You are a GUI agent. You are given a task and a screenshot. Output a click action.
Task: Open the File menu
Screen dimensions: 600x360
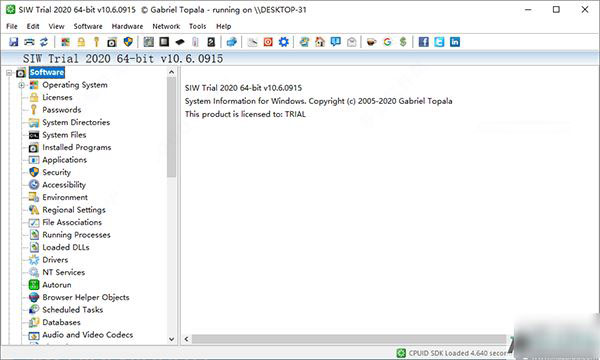12,26
